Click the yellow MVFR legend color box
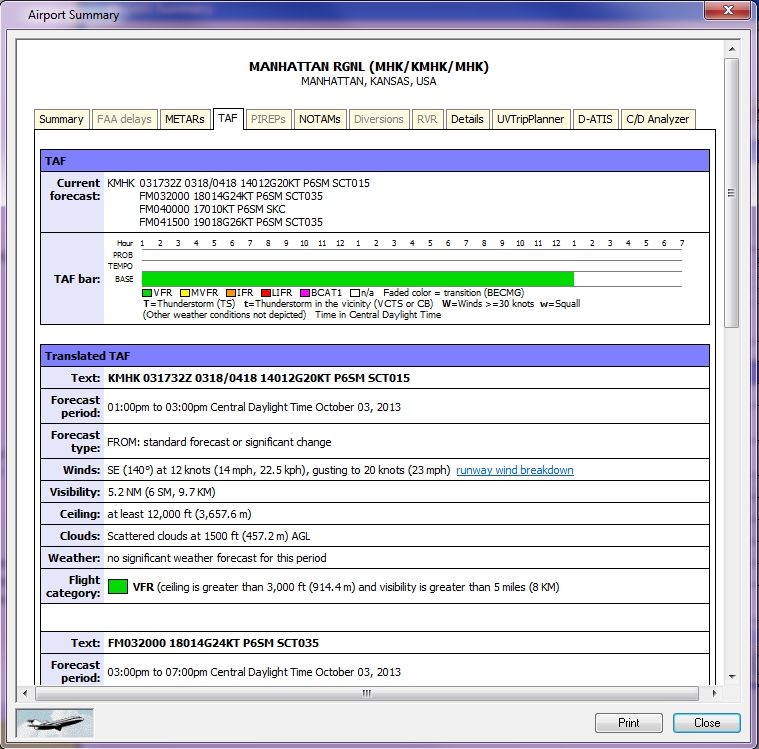Viewport: 759px width, 749px height. 184,292
